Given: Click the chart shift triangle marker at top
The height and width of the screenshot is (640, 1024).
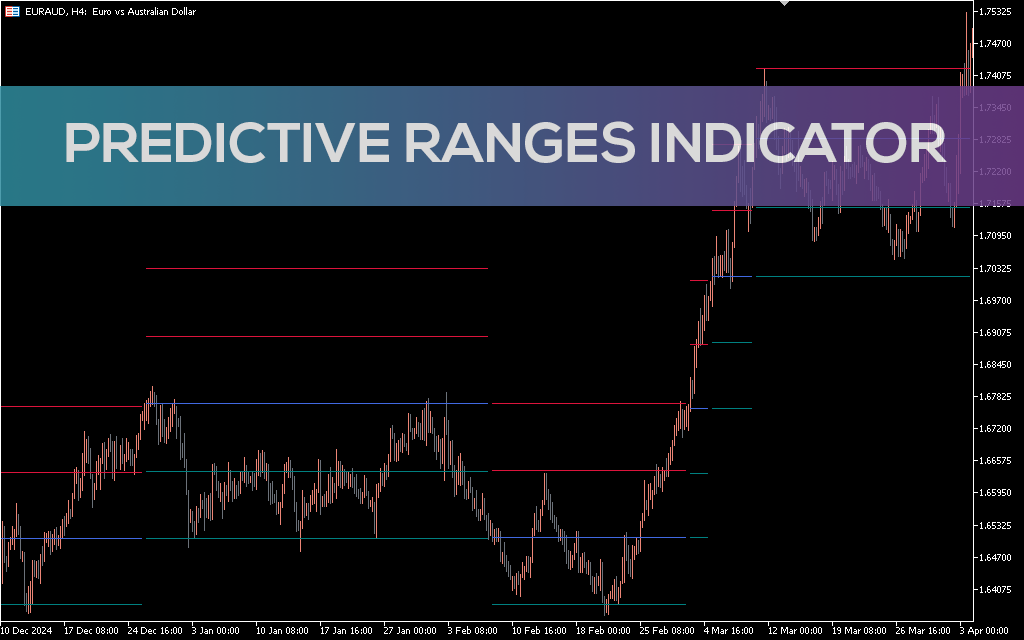Looking at the screenshot, I should 785,4.
